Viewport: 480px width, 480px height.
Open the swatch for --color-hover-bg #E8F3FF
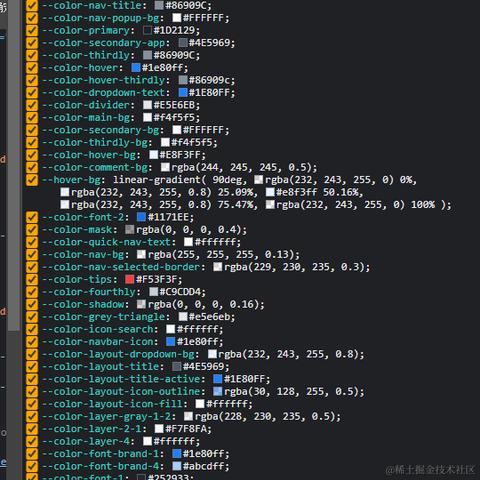click(x=153, y=155)
